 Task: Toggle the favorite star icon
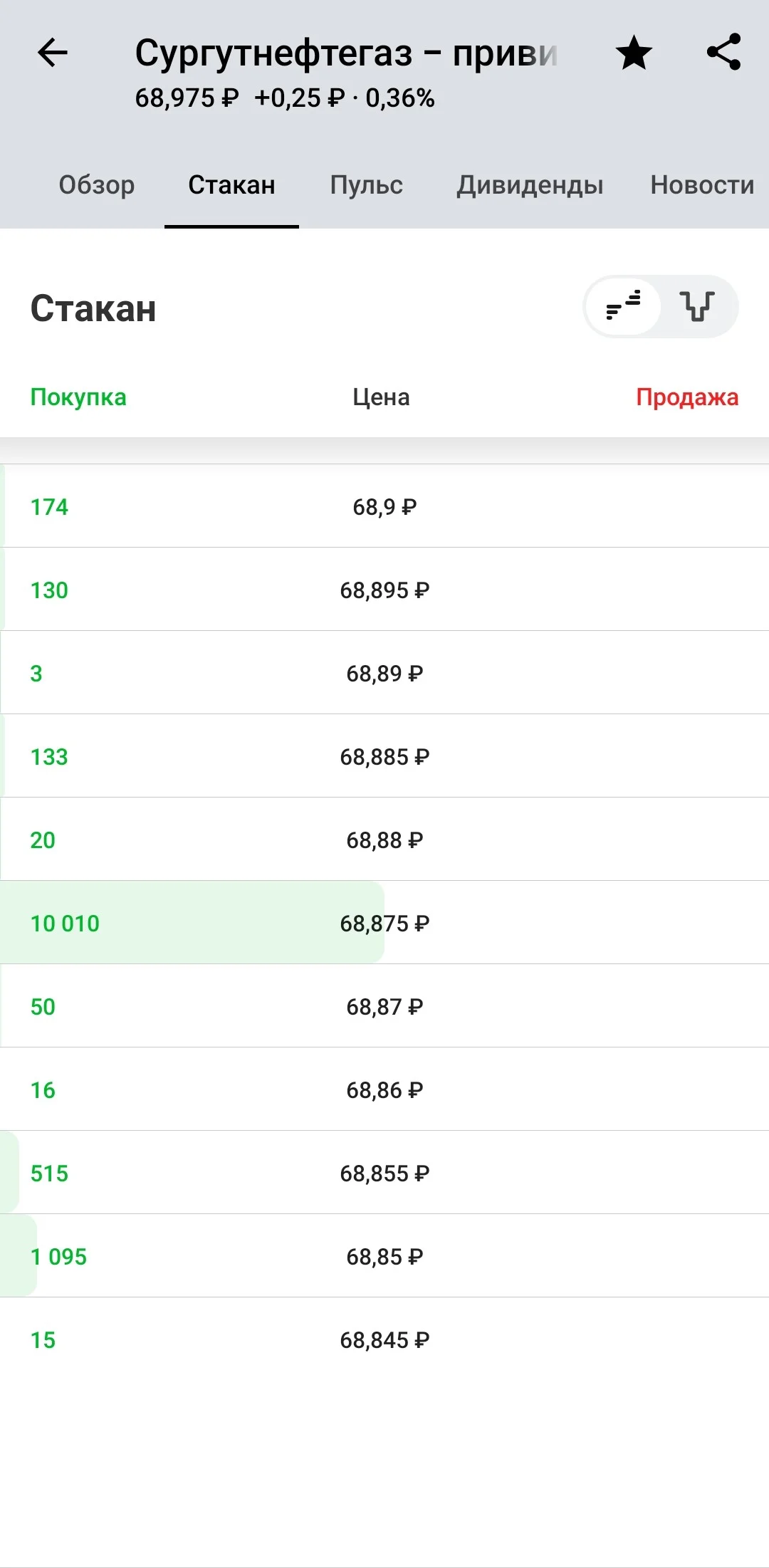coord(634,53)
